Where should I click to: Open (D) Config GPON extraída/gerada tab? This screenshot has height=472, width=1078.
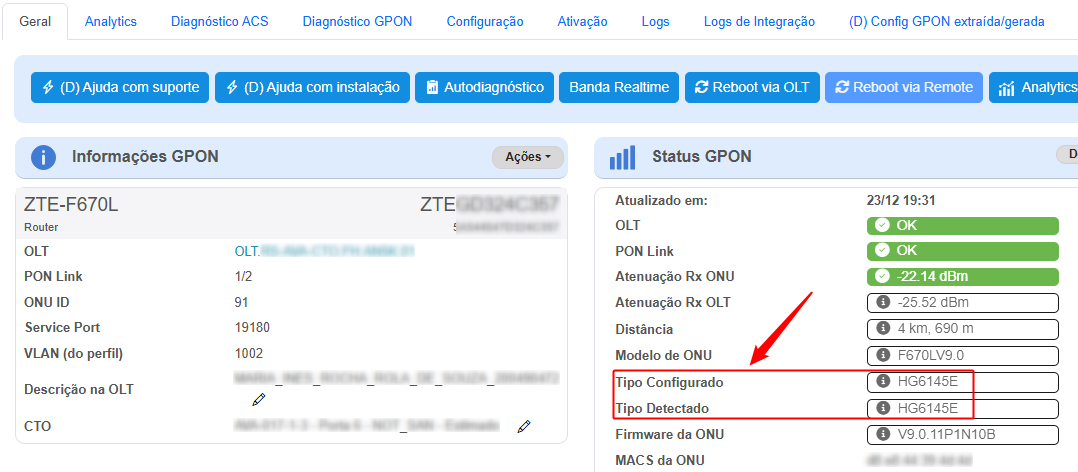[x=947, y=21]
